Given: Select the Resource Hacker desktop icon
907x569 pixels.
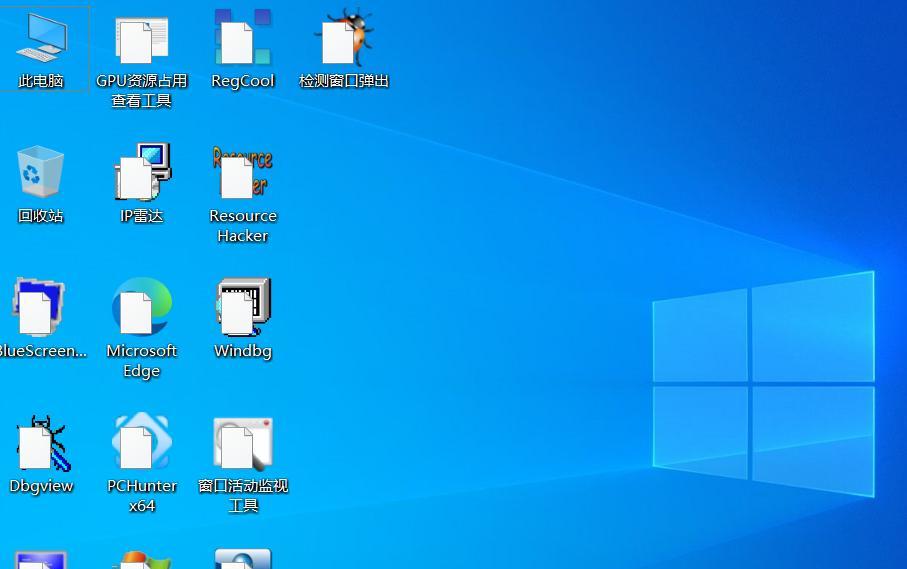Looking at the screenshot, I should point(242,172).
